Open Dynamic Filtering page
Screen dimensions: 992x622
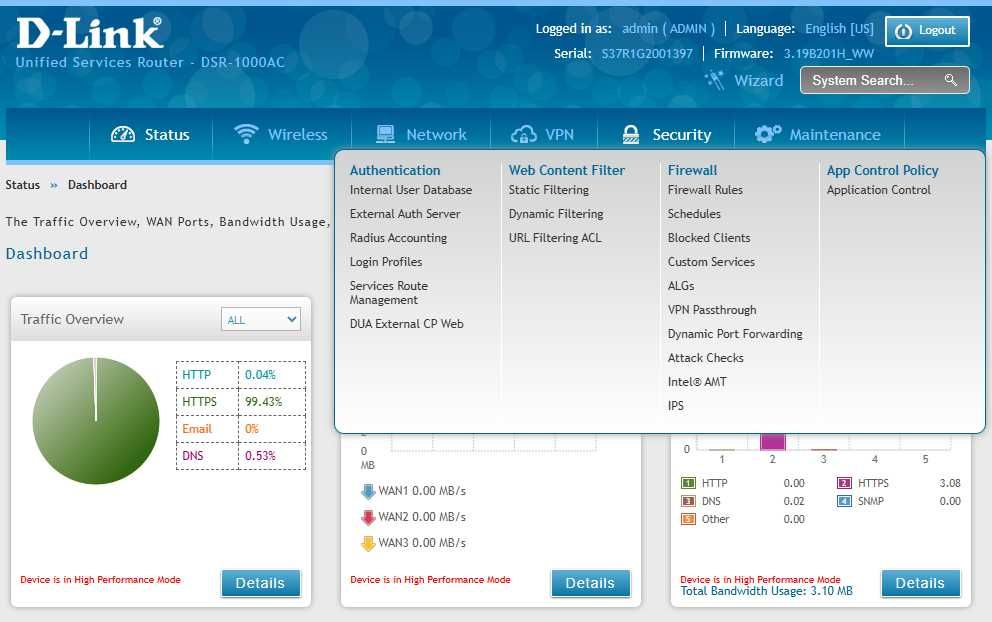coord(555,214)
